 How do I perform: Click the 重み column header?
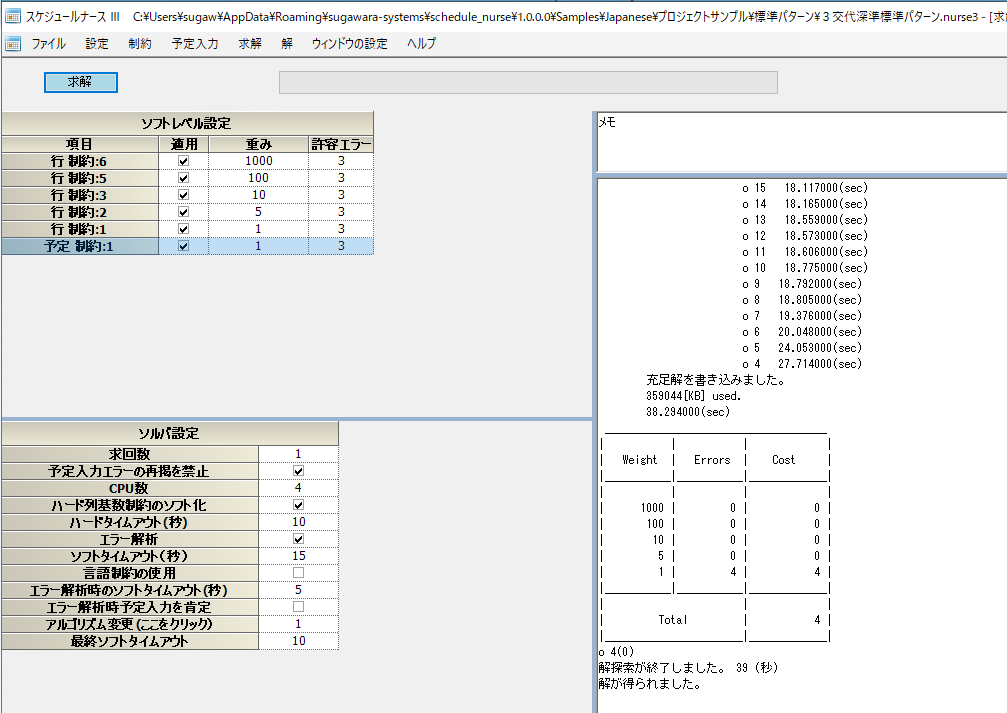point(258,144)
